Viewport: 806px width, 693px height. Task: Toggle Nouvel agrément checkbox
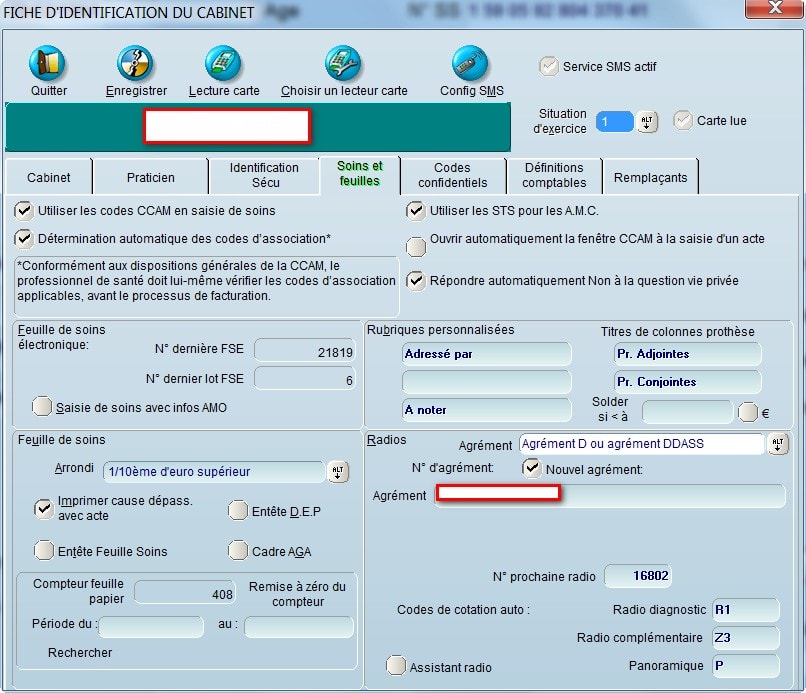[532, 468]
